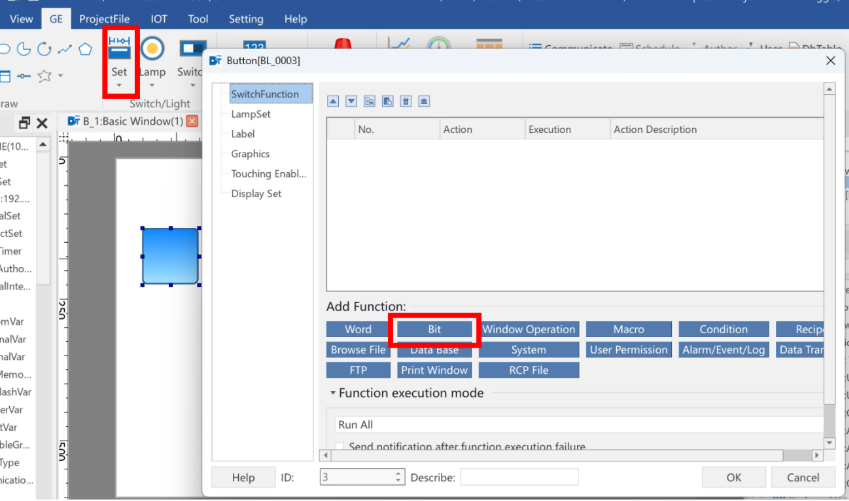Select the Lamp tool icon
The width and height of the screenshot is (849, 501).
pos(152,48)
